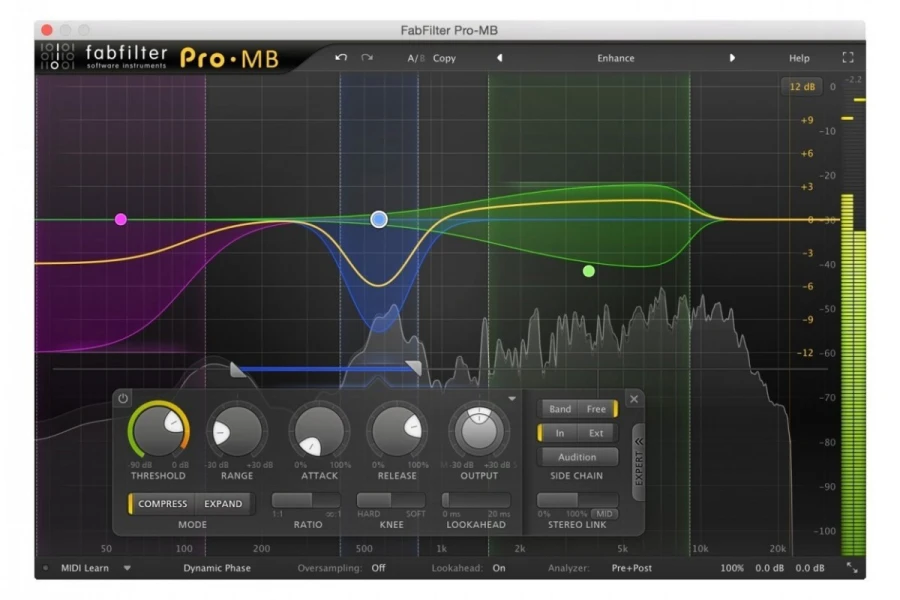The width and height of the screenshot is (900, 600).
Task: Click the Output knob
Action: click(479, 432)
